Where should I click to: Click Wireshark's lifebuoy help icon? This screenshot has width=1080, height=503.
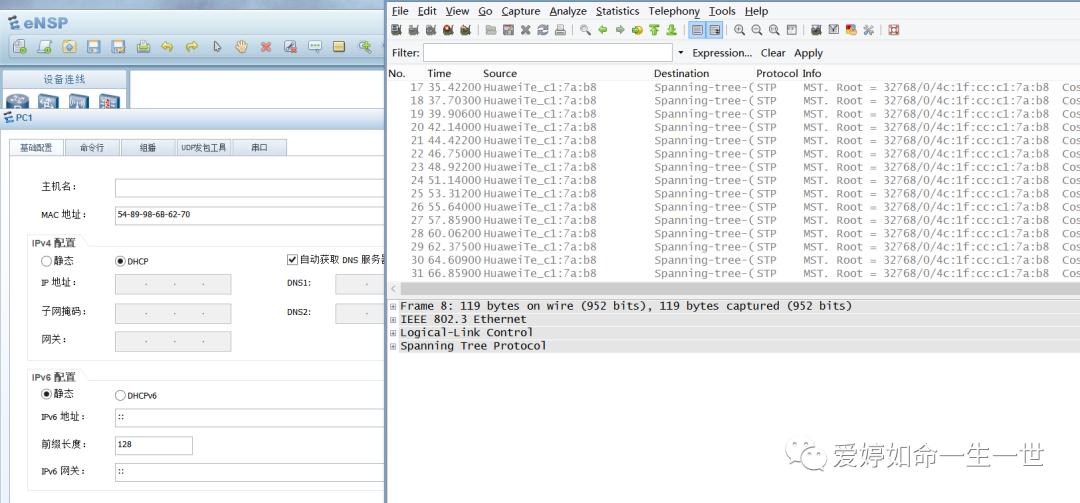[893, 30]
